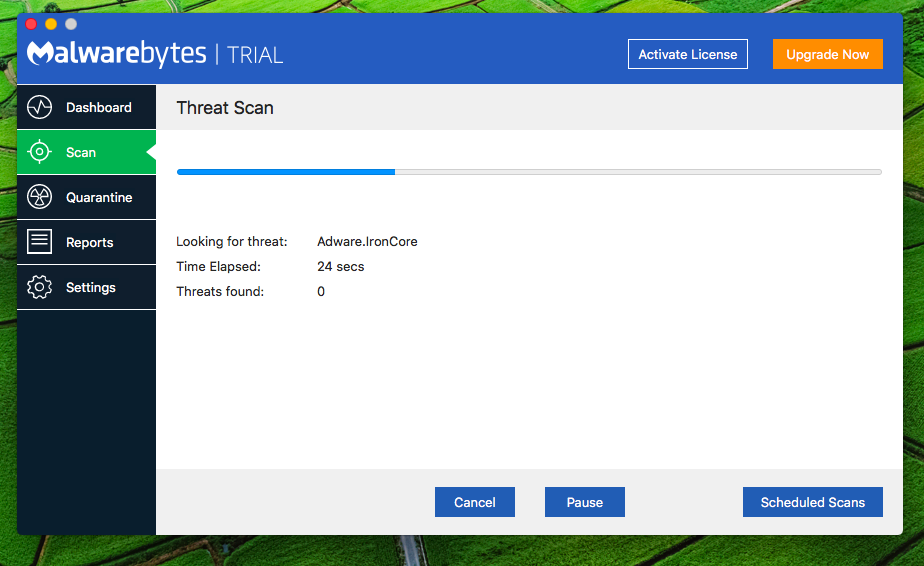Minimize the window with yellow button
Image resolution: width=924 pixels, height=566 pixels.
click(51, 24)
